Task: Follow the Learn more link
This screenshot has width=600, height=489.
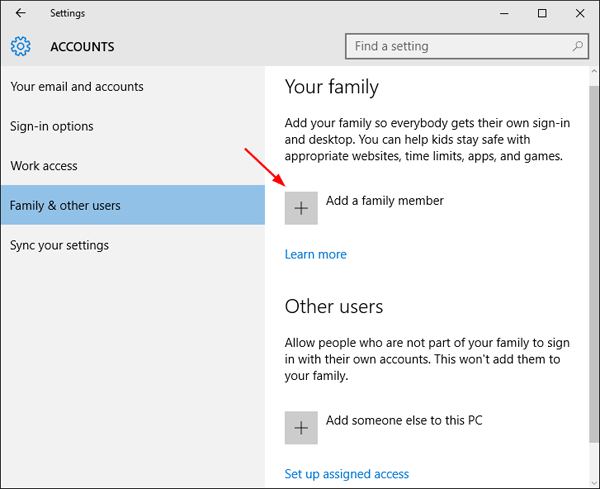Action: pos(316,254)
